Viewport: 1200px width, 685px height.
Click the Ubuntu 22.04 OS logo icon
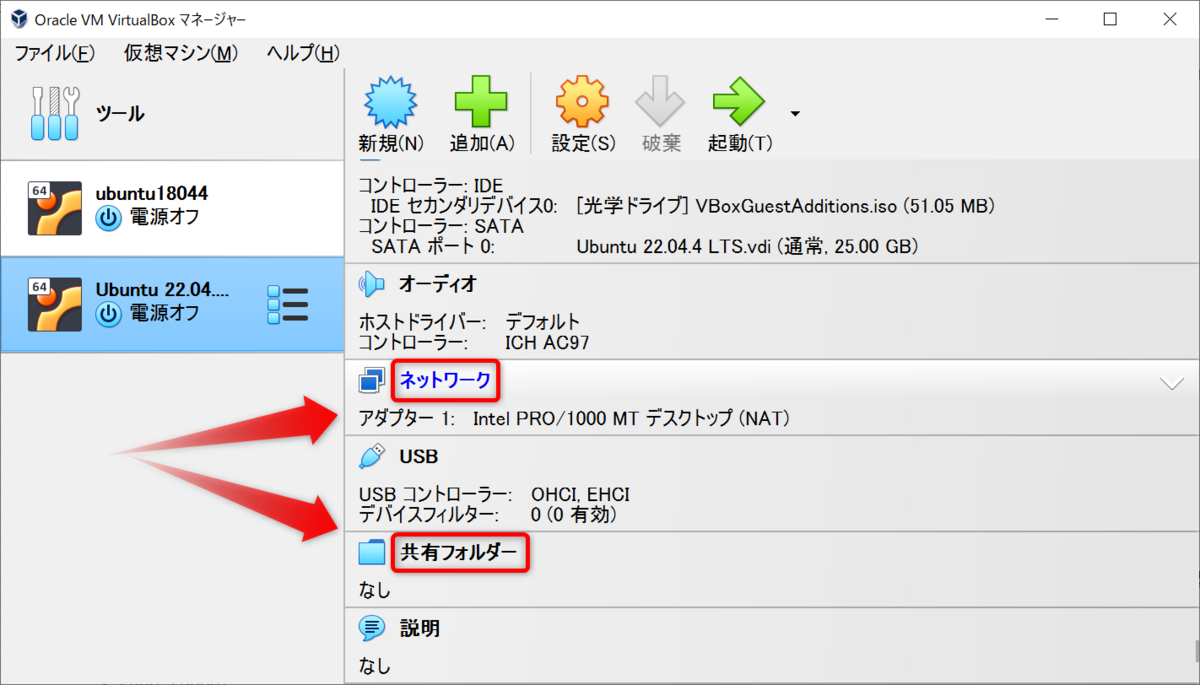(x=55, y=304)
